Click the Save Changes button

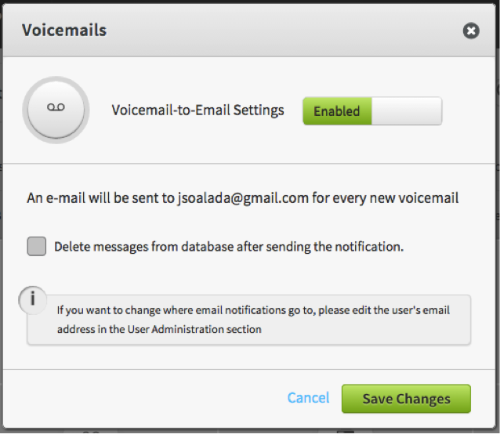click(x=406, y=399)
